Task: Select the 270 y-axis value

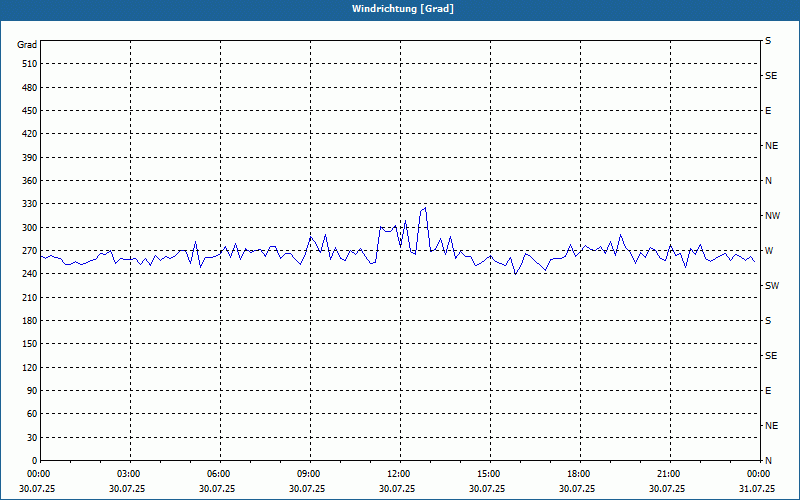Action: 30,251
